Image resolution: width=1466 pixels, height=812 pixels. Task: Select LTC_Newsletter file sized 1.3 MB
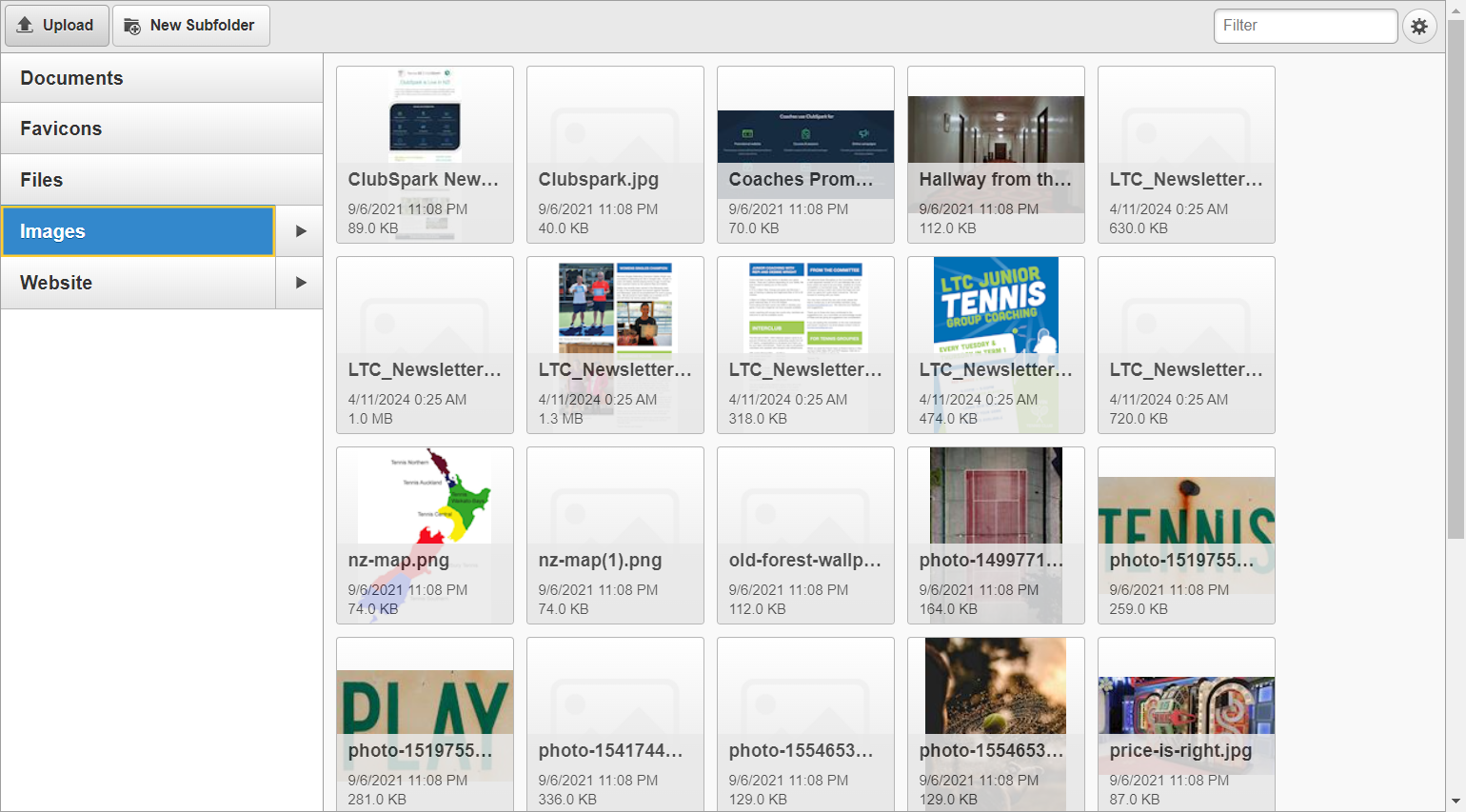point(615,345)
